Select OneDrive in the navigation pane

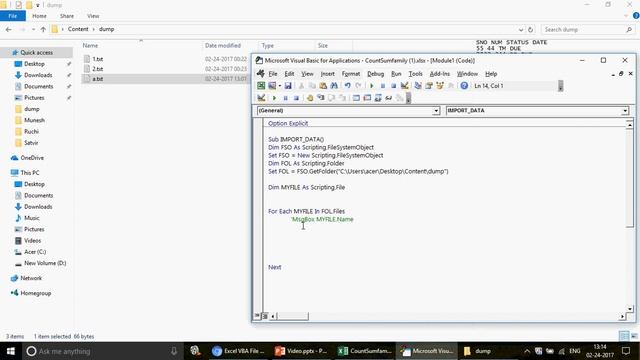tap(32, 158)
